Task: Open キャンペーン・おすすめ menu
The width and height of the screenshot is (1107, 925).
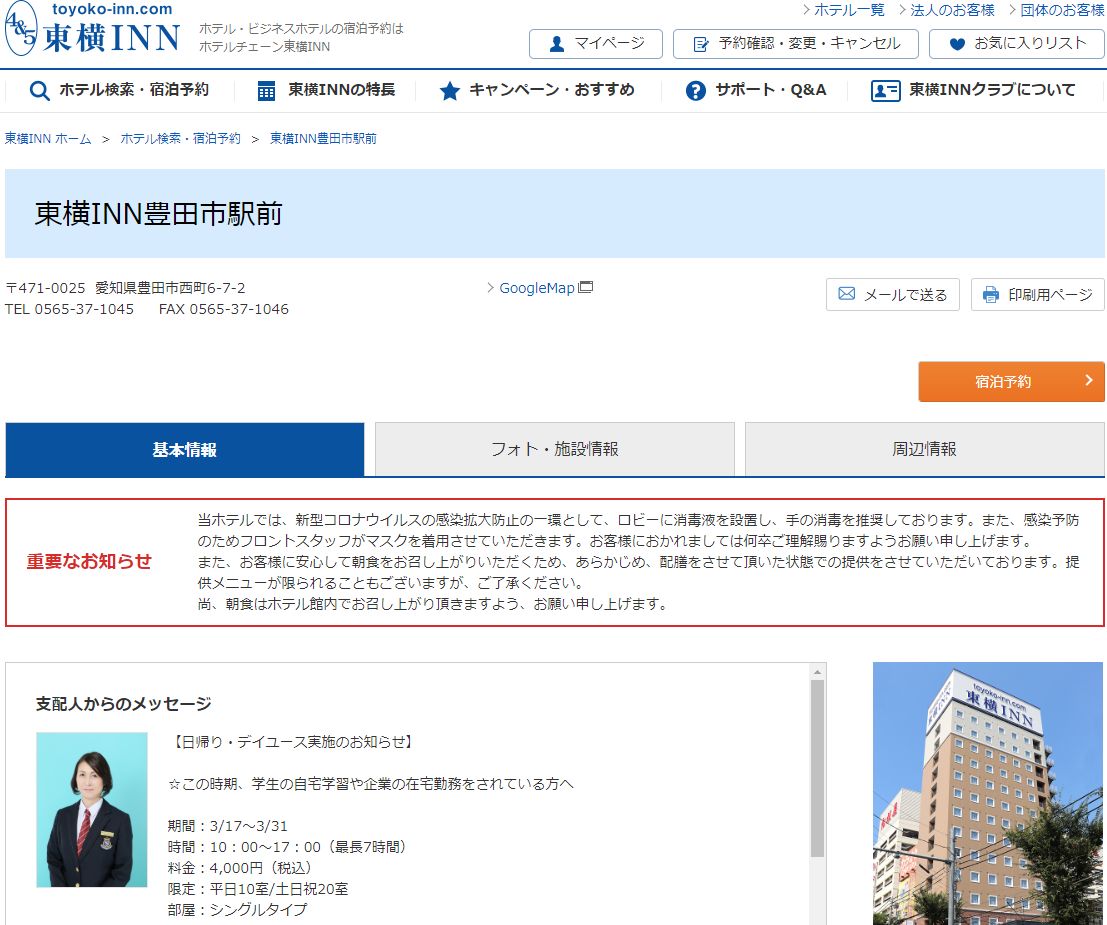Action: pyautogui.click(x=537, y=90)
